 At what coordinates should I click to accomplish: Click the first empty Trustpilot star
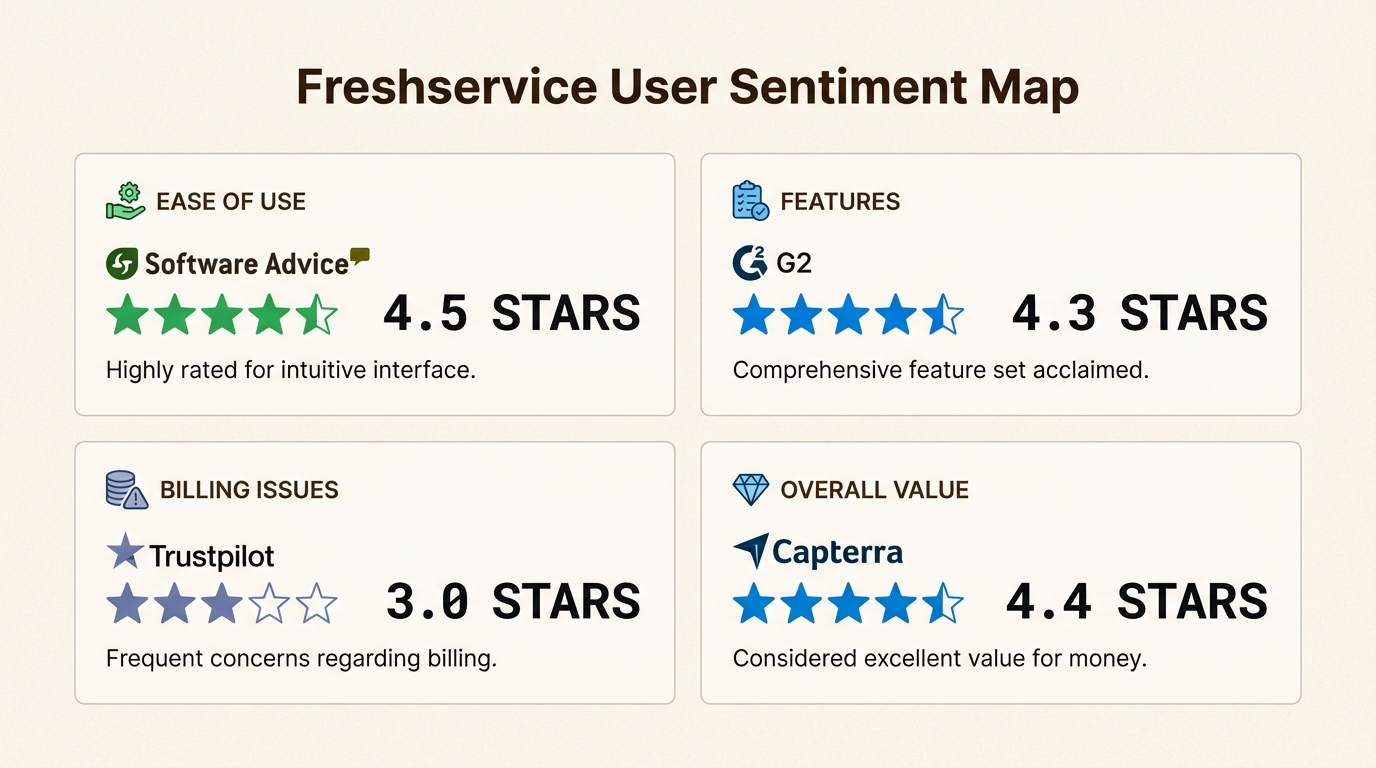point(270,604)
